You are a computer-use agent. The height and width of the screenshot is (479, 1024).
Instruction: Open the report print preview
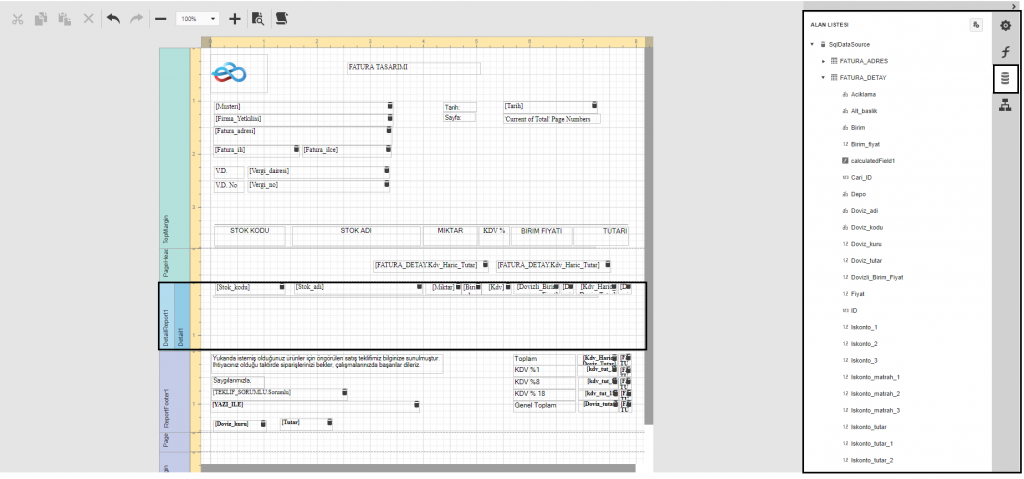click(x=258, y=18)
